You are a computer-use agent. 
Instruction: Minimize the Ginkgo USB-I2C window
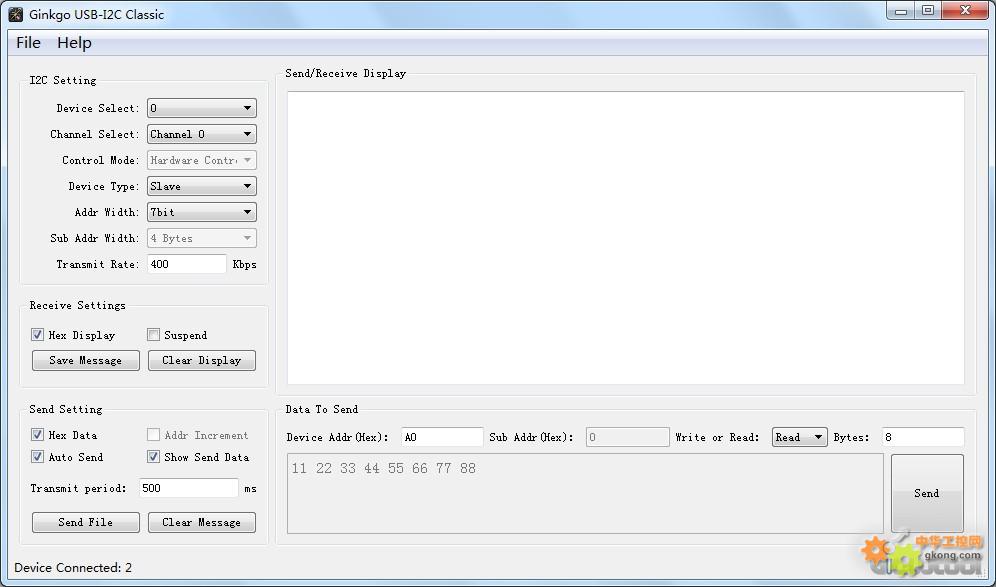[901, 11]
